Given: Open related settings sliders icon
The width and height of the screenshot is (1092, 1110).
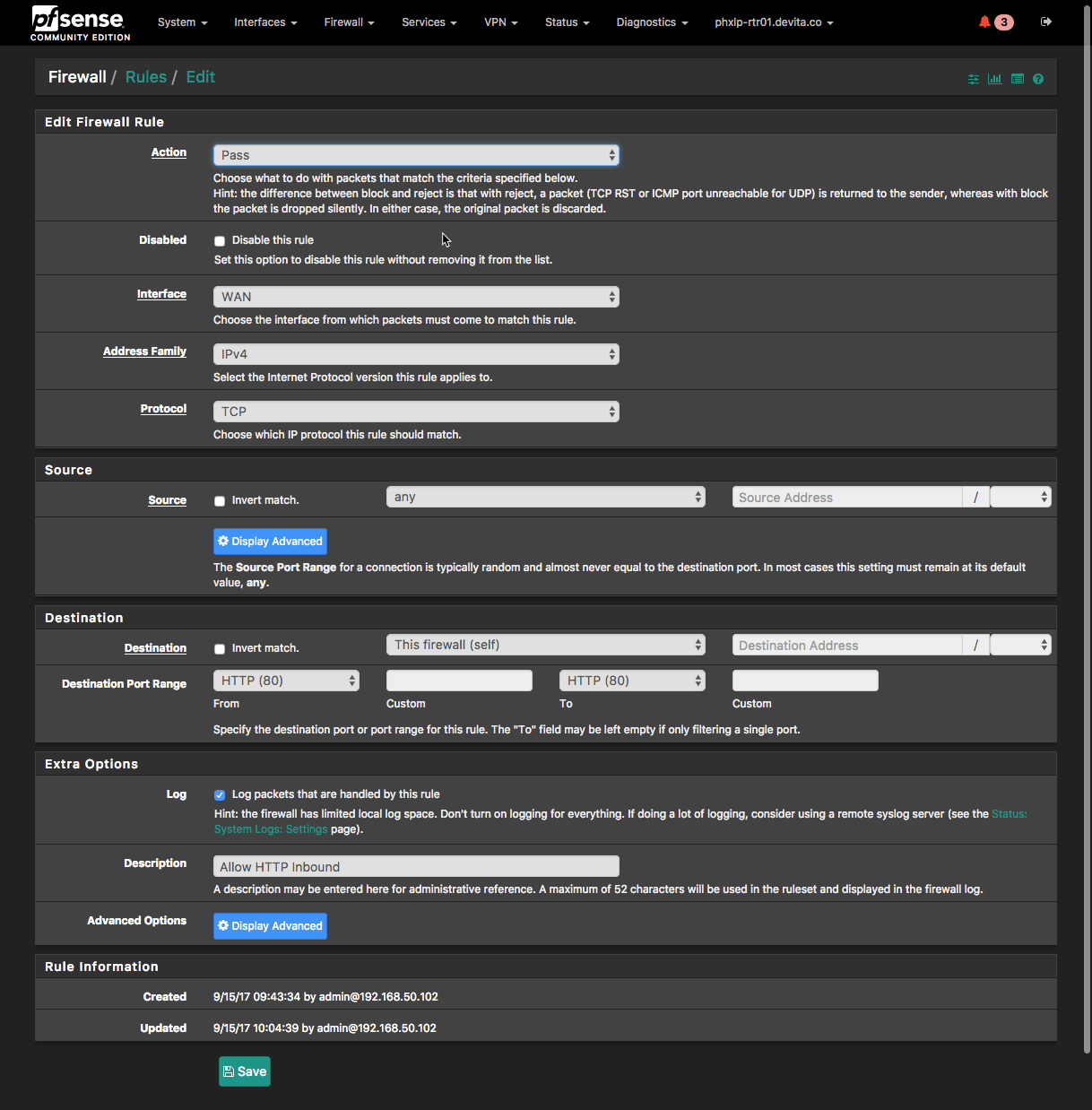Looking at the screenshot, I should (974, 79).
